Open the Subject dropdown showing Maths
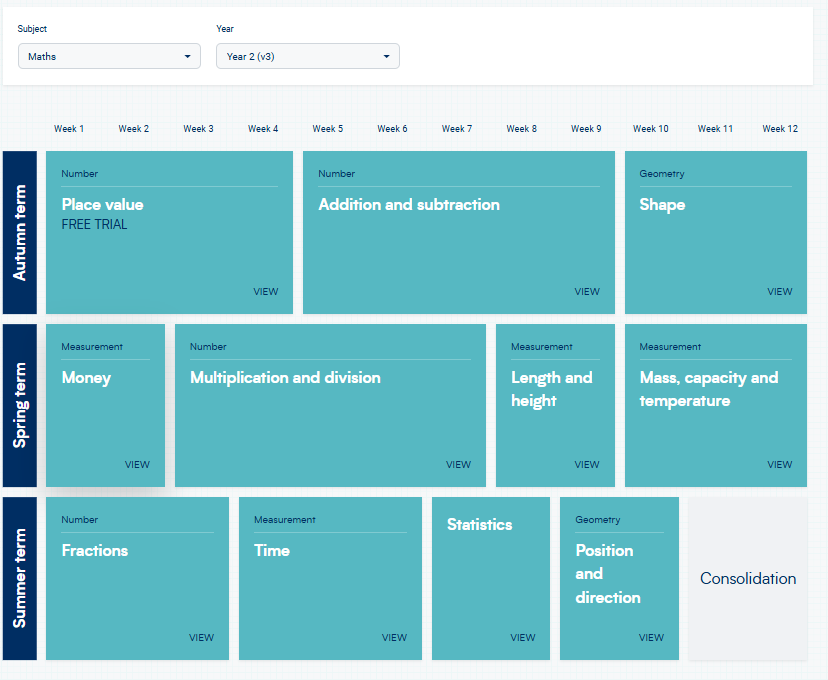 point(109,56)
